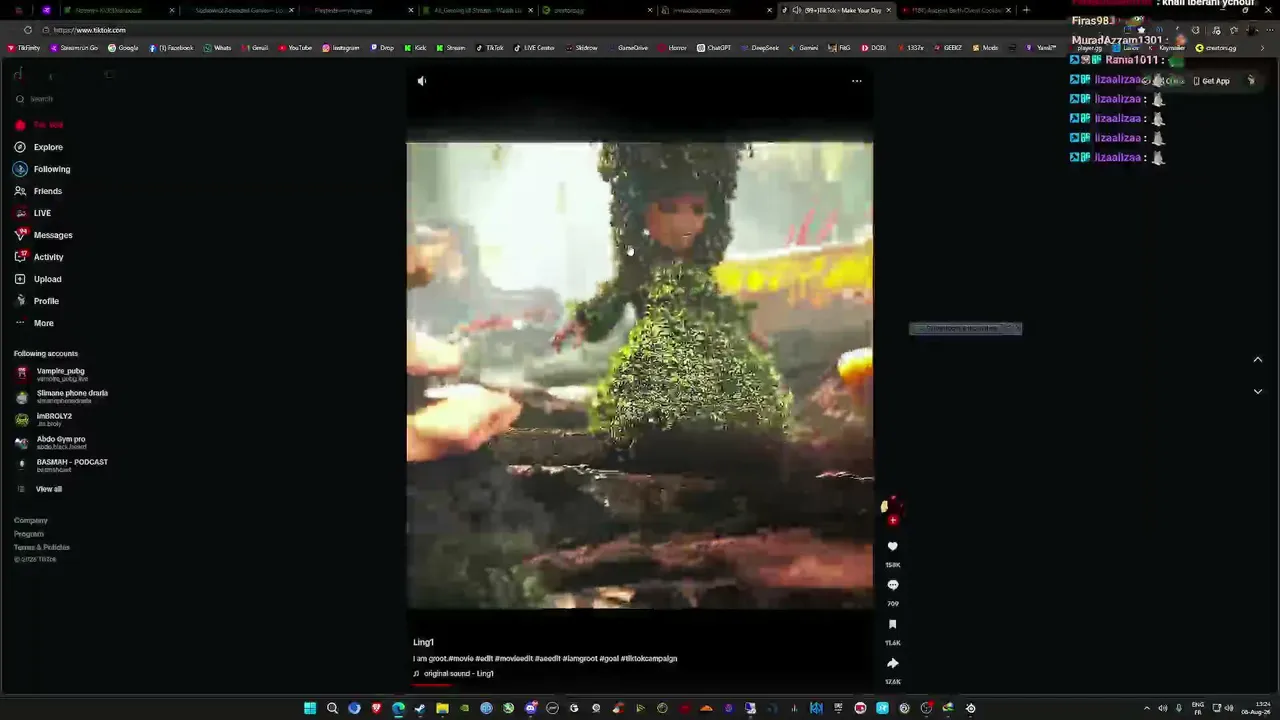
Task: Bookmark the video to favorites
Action: click(x=893, y=624)
